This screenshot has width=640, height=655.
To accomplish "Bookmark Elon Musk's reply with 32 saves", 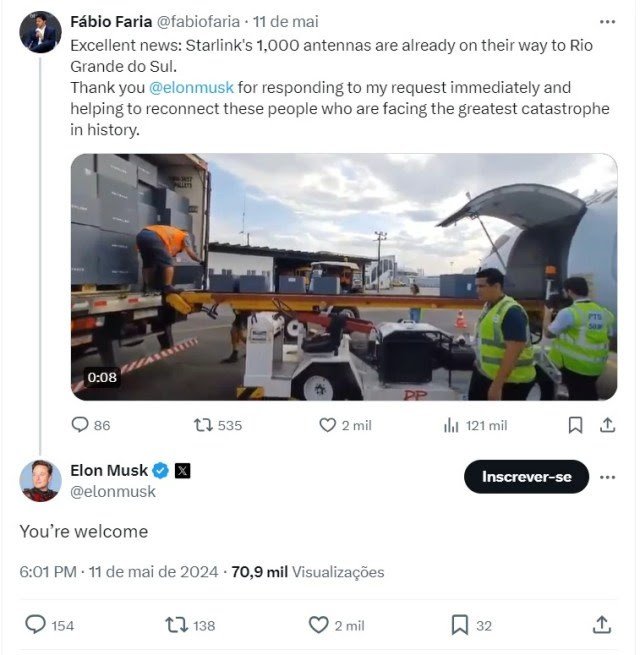I will point(471,625).
